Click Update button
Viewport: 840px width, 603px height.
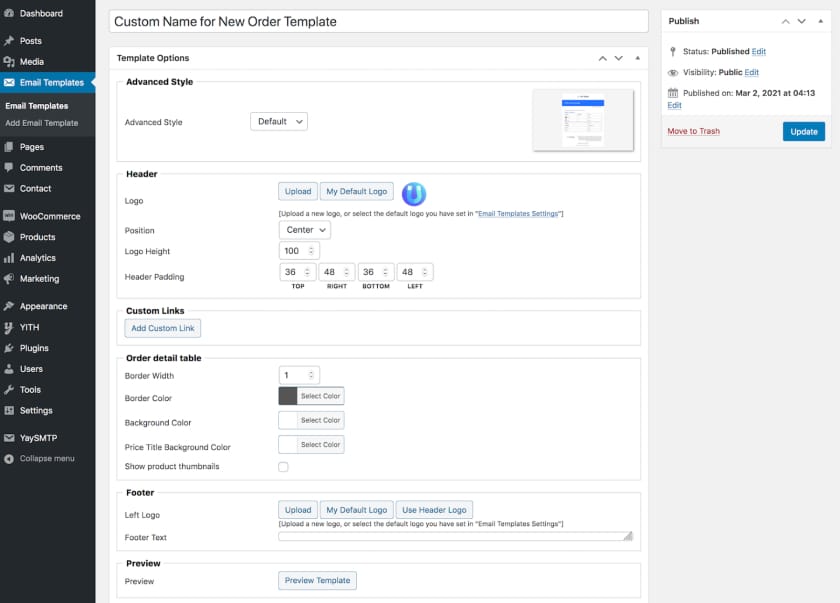coord(804,132)
